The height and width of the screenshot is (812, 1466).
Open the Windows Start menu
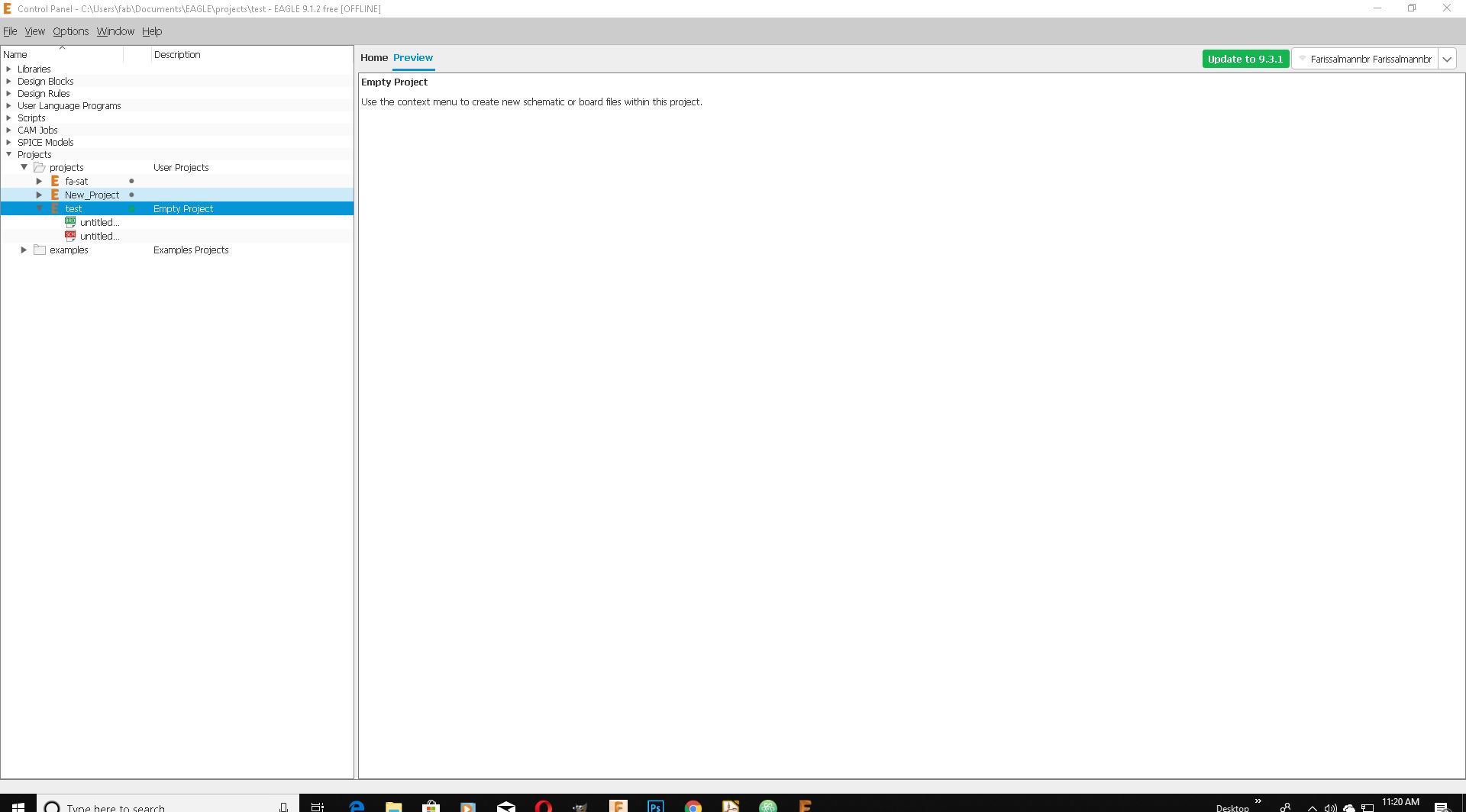pos(18,806)
